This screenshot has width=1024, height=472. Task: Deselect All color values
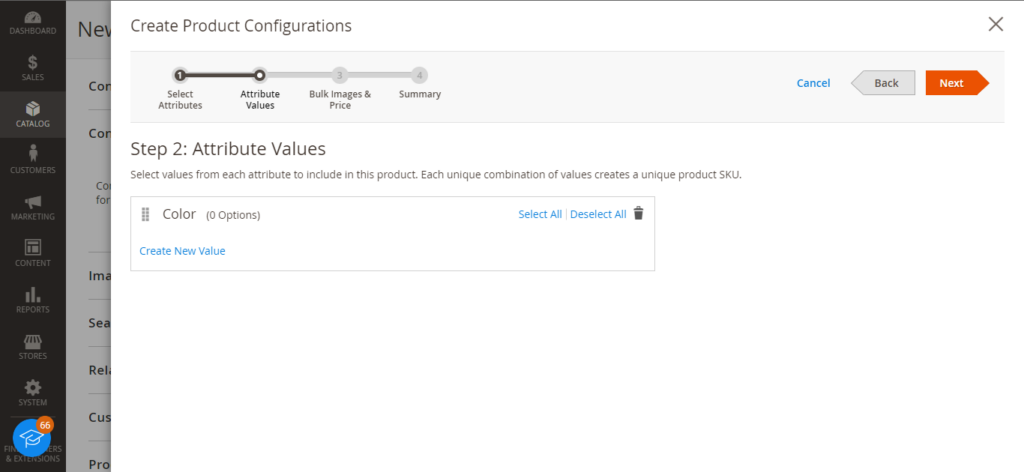tap(598, 214)
